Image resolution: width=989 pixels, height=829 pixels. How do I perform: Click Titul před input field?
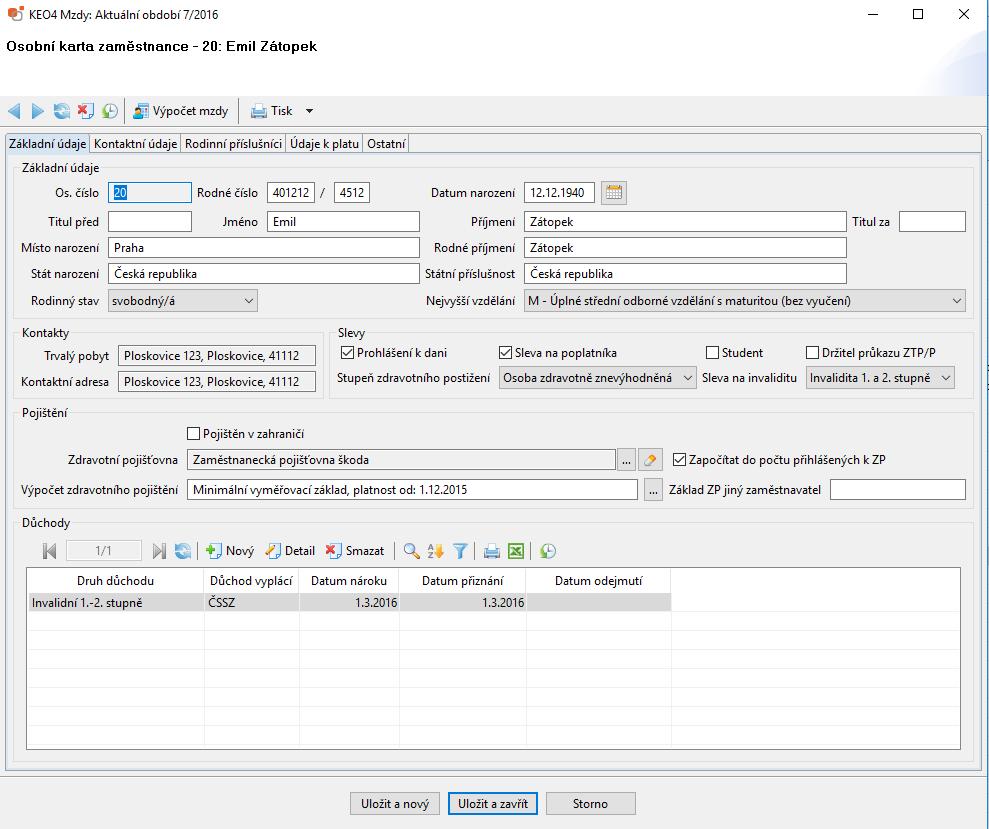tap(149, 221)
